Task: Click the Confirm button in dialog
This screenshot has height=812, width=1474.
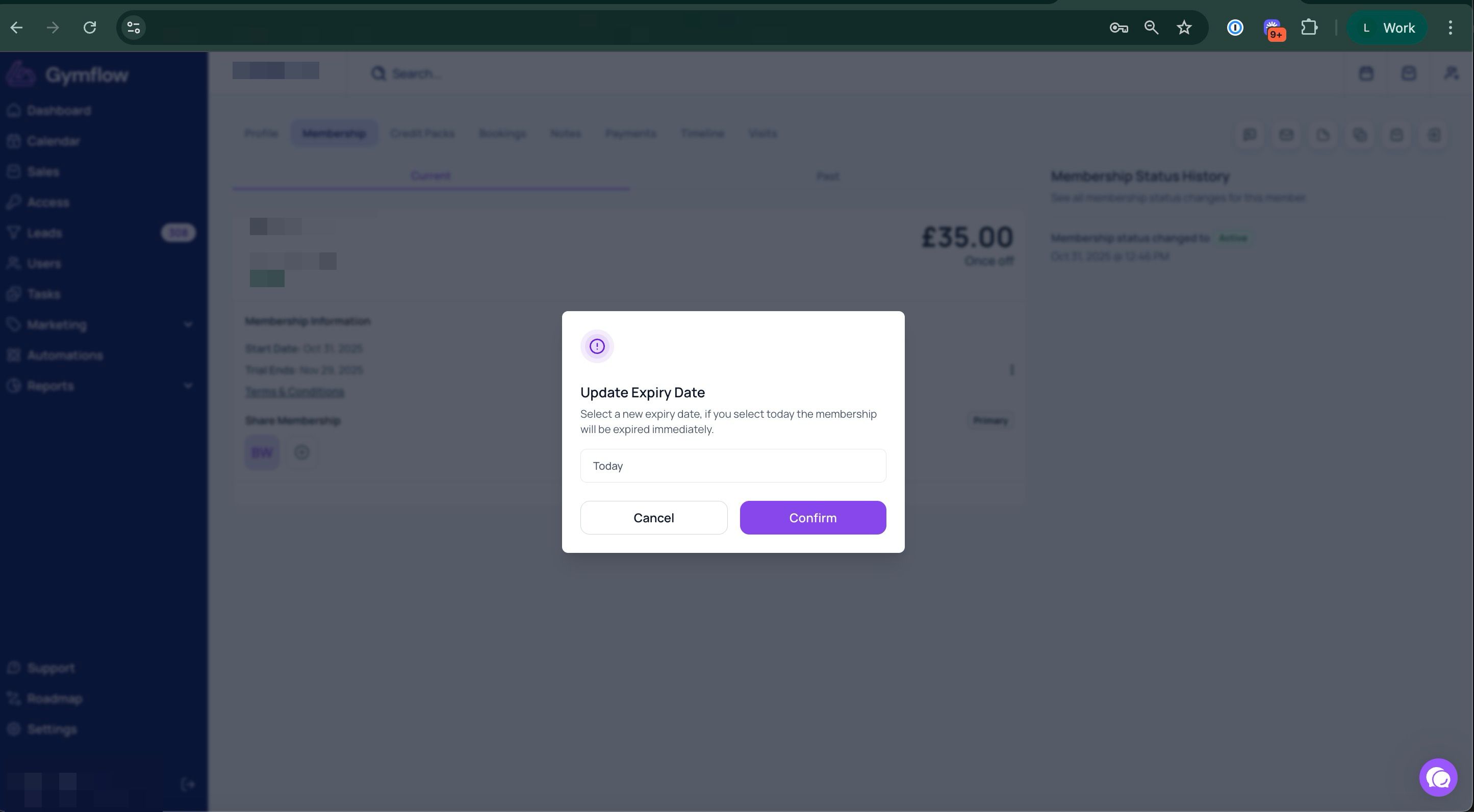Action: [812, 517]
